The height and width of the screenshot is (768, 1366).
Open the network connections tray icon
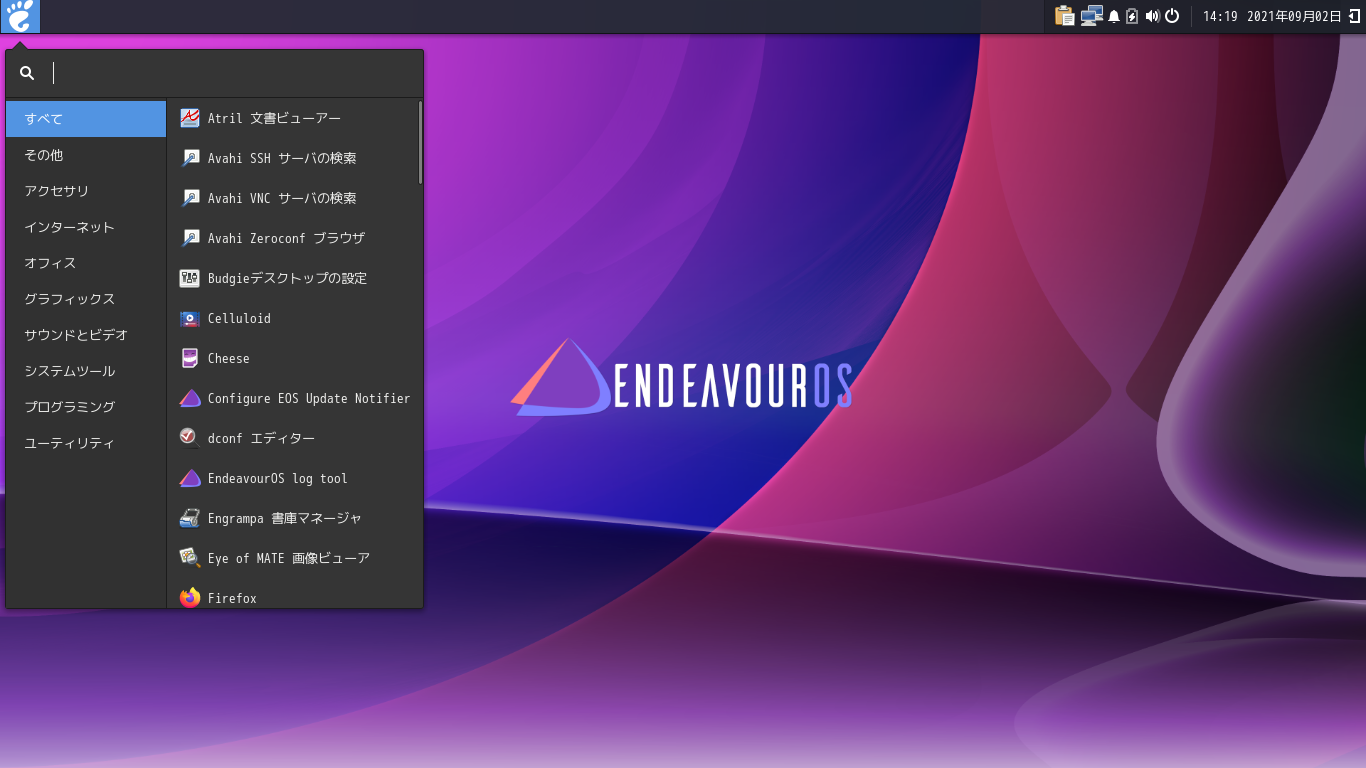(1091, 16)
